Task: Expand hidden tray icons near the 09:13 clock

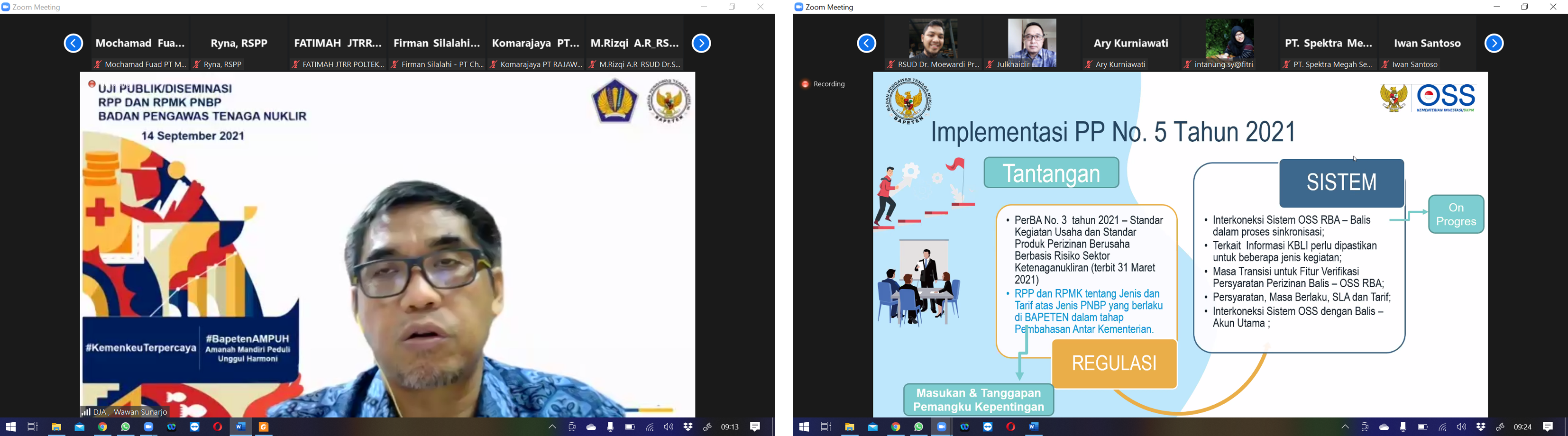Action: pyautogui.click(x=552, y=427)
